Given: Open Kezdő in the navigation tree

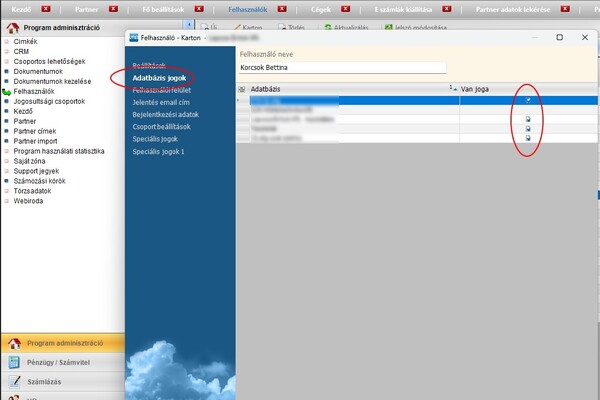Looking at the screenshot, I should click(23, 111).
